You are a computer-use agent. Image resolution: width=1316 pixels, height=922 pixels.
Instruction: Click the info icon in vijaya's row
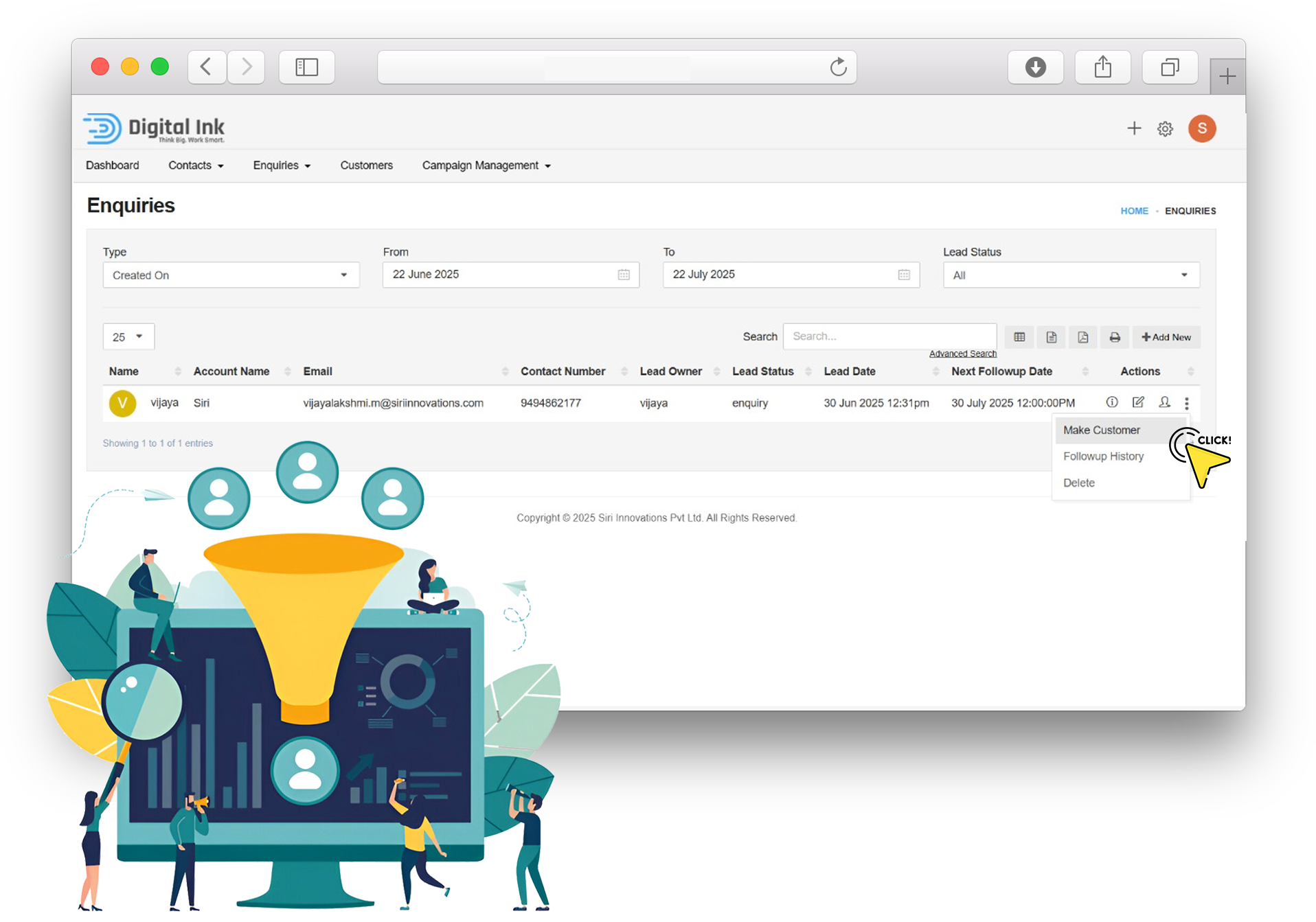(x=1111, y=402)
